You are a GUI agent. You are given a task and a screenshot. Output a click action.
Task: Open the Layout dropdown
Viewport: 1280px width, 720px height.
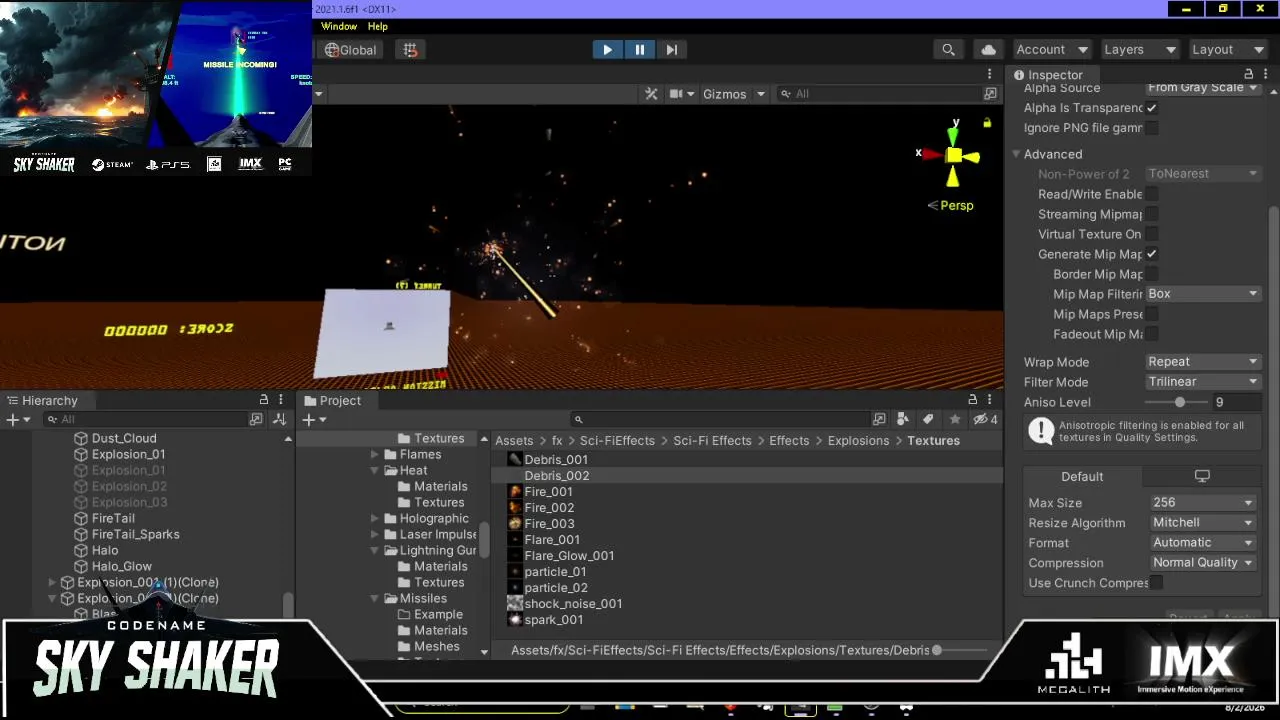pos(1228,49)
